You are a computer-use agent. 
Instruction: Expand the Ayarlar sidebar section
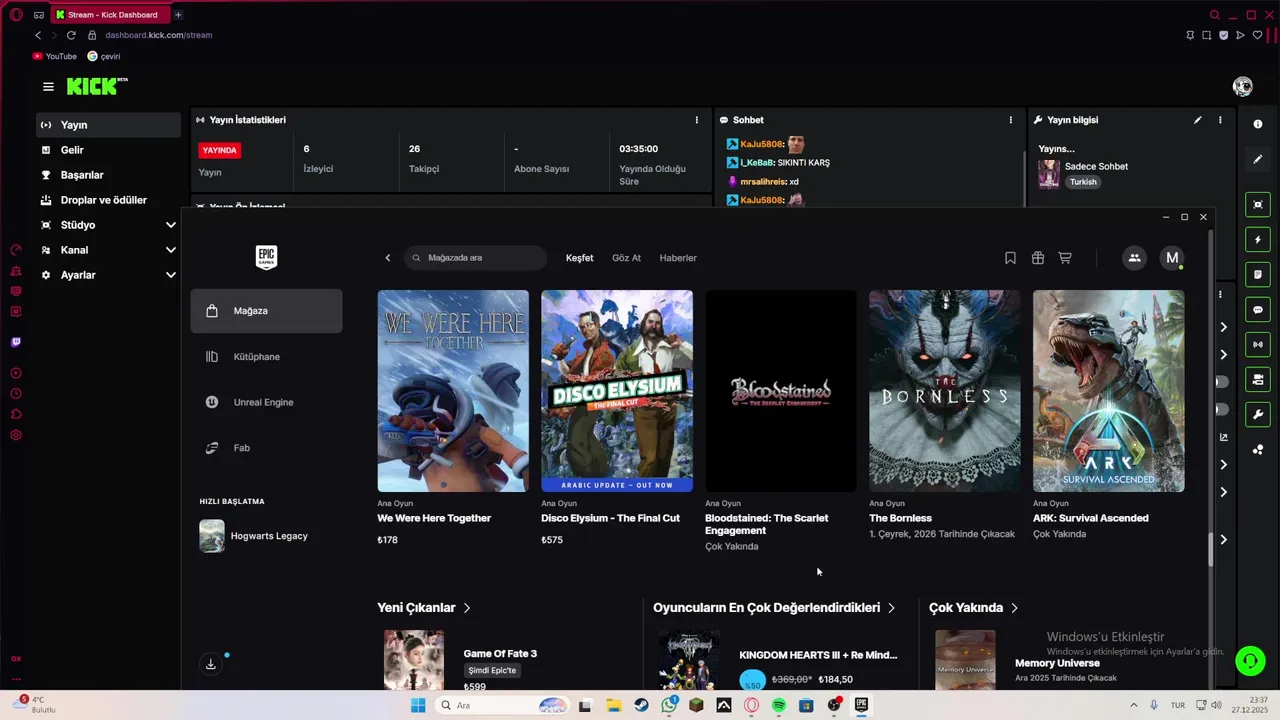tap(171, 275)
